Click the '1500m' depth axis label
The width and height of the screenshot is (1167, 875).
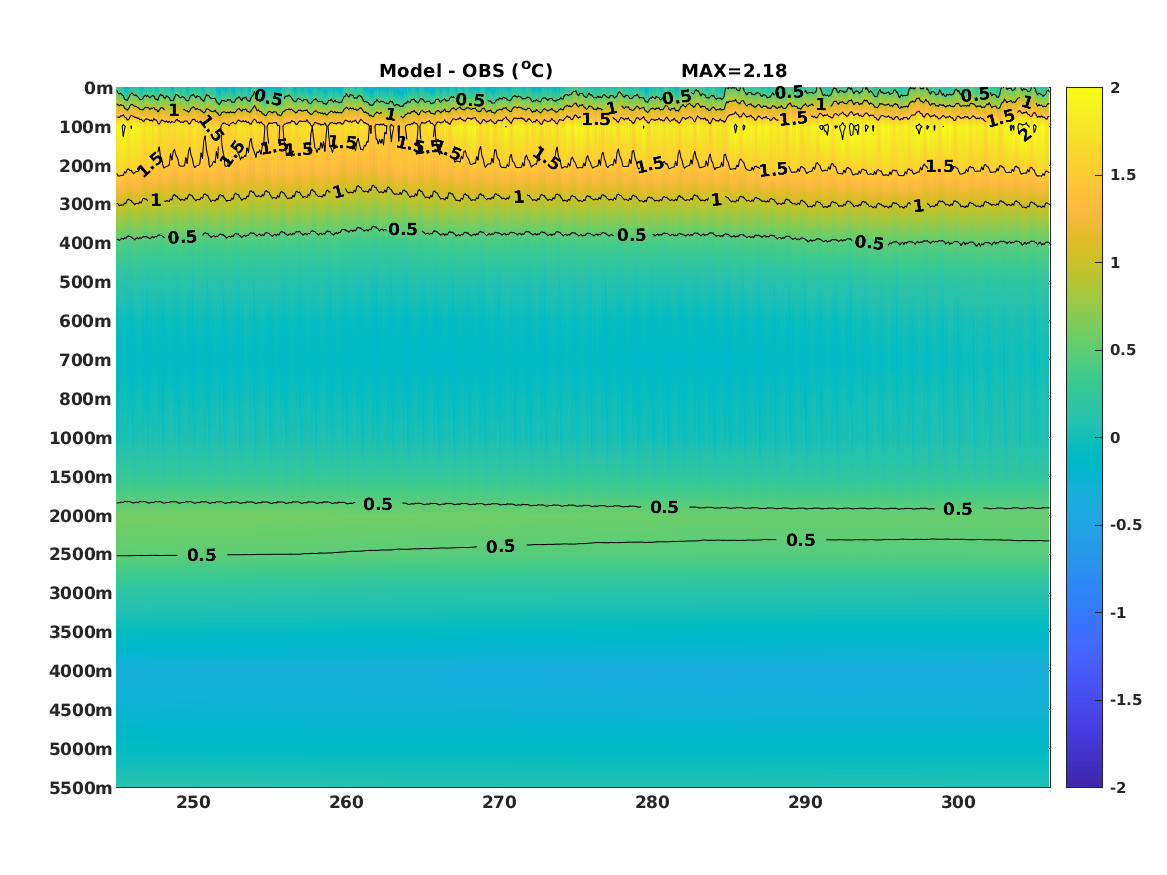click(x=81, y=477)
